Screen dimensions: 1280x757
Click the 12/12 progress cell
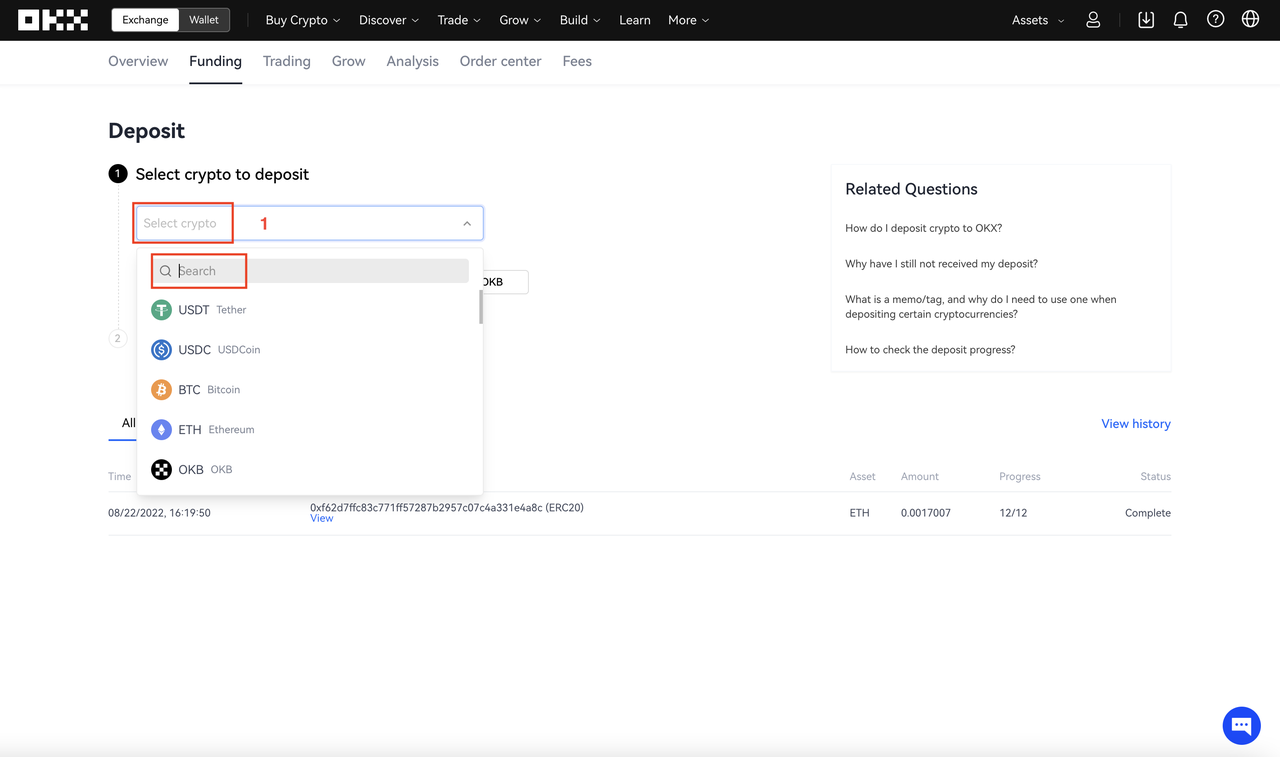pos(1013,513)
